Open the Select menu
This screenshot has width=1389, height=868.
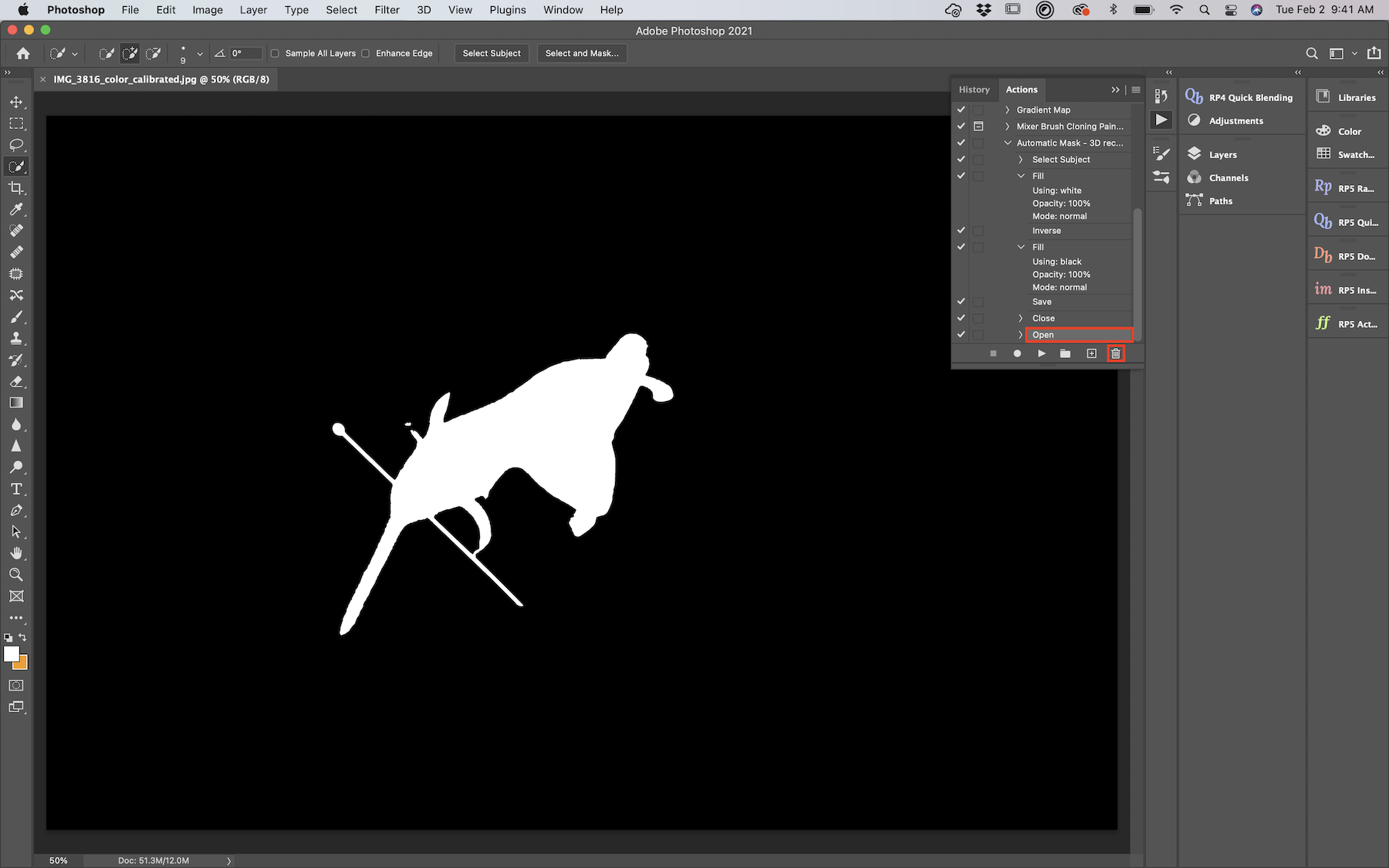pos(341,10)
